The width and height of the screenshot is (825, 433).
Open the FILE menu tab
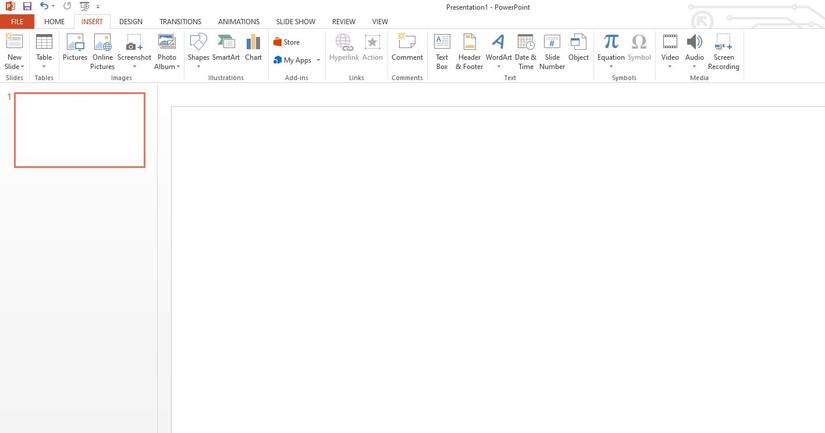(x=17, y=22)
